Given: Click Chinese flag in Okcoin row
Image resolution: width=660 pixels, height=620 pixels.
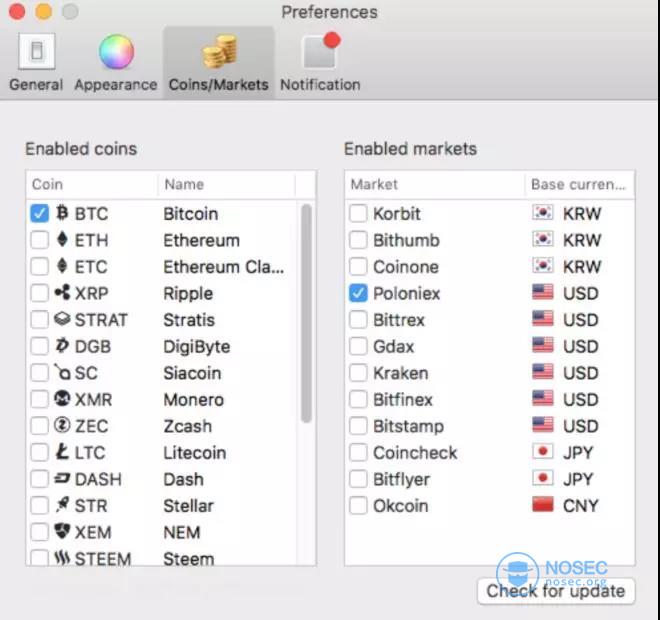Looking at the screenshot, I should pyautogui.click(x=543, y=504).
